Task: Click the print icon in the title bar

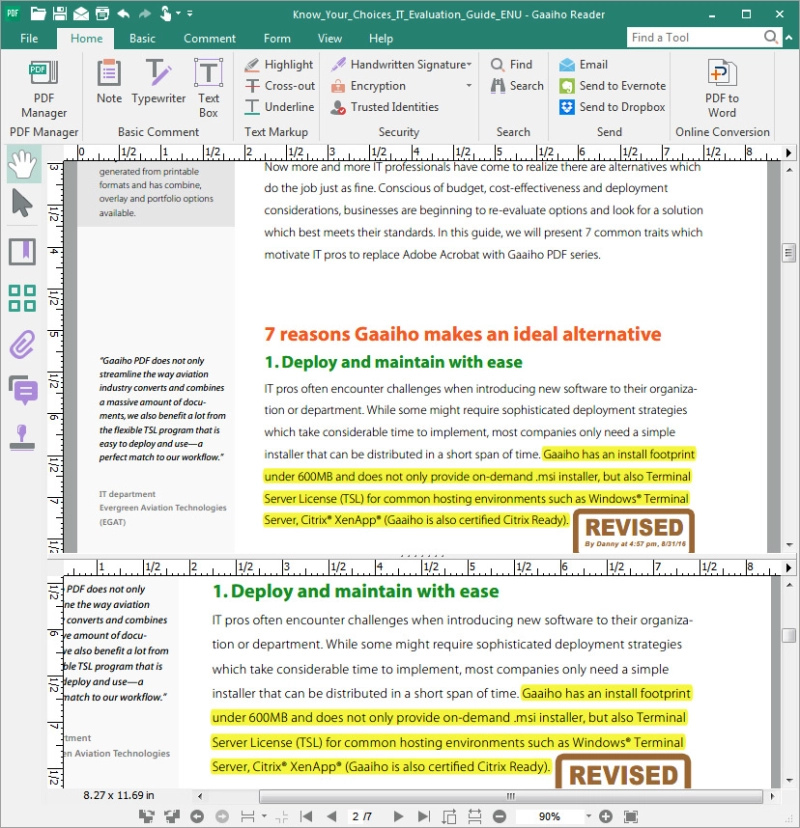Action: click(102, 14)
